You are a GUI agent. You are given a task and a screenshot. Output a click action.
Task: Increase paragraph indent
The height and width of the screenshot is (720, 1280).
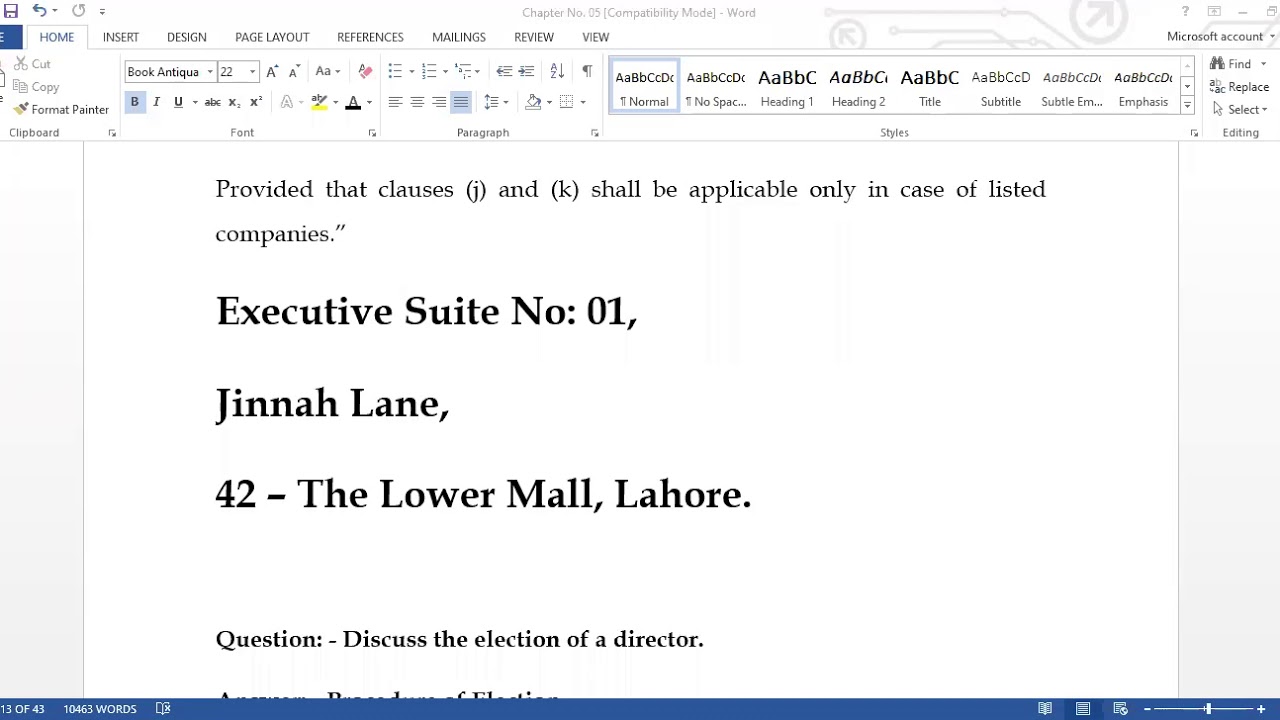[526, 72]
